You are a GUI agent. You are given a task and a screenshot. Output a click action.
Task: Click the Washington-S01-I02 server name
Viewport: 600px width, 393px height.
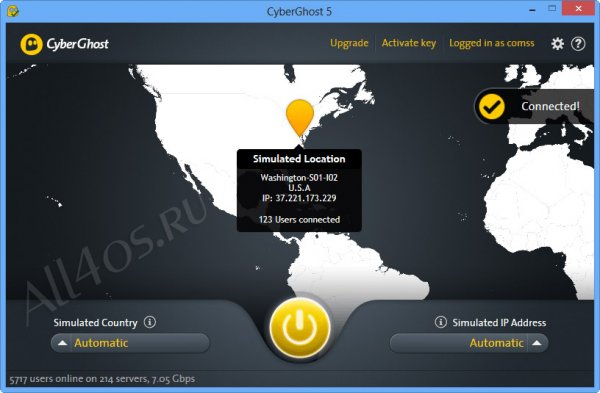point(299,178)
